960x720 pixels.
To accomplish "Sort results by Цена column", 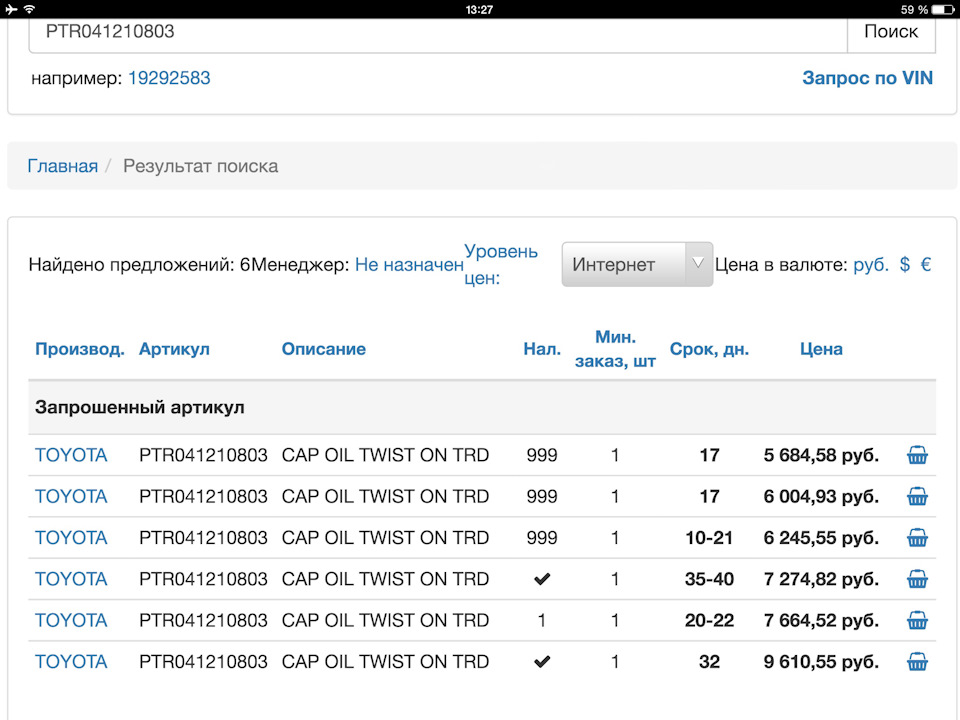I will 821,349.
